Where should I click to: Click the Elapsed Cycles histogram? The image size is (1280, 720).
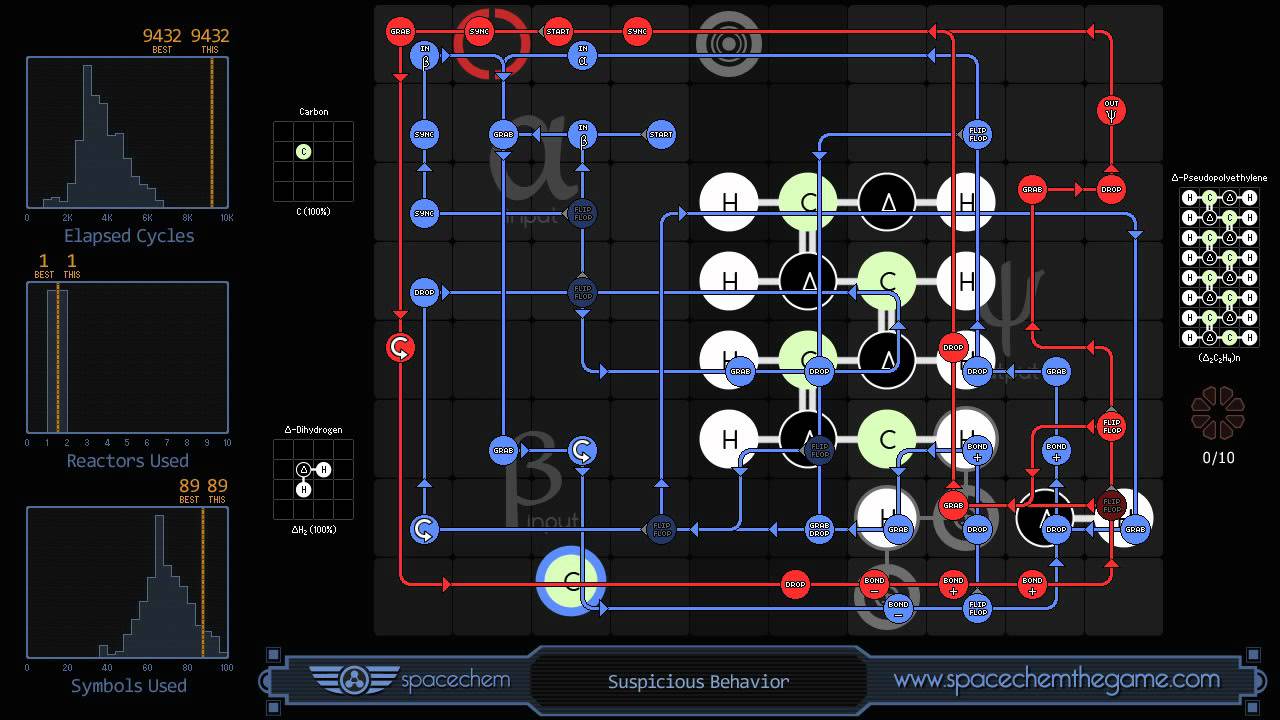127,132
